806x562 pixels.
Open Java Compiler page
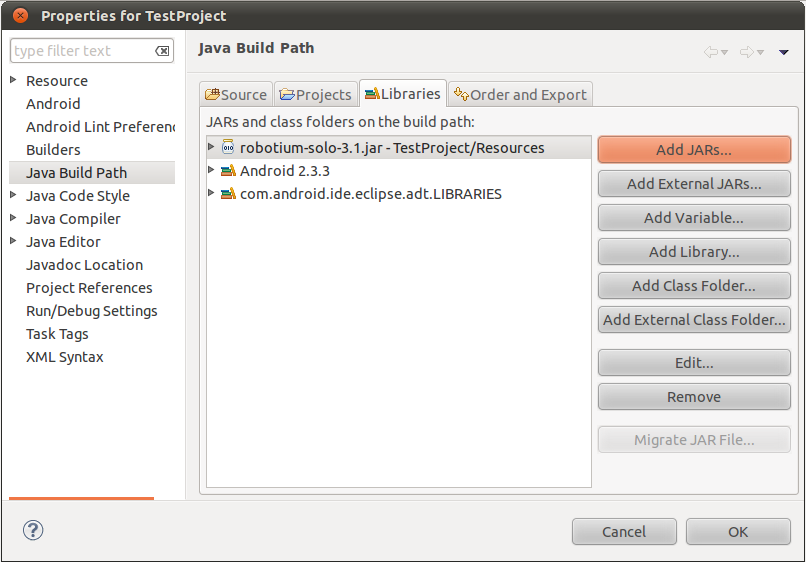pyautogui.click(x=74, y=219)
